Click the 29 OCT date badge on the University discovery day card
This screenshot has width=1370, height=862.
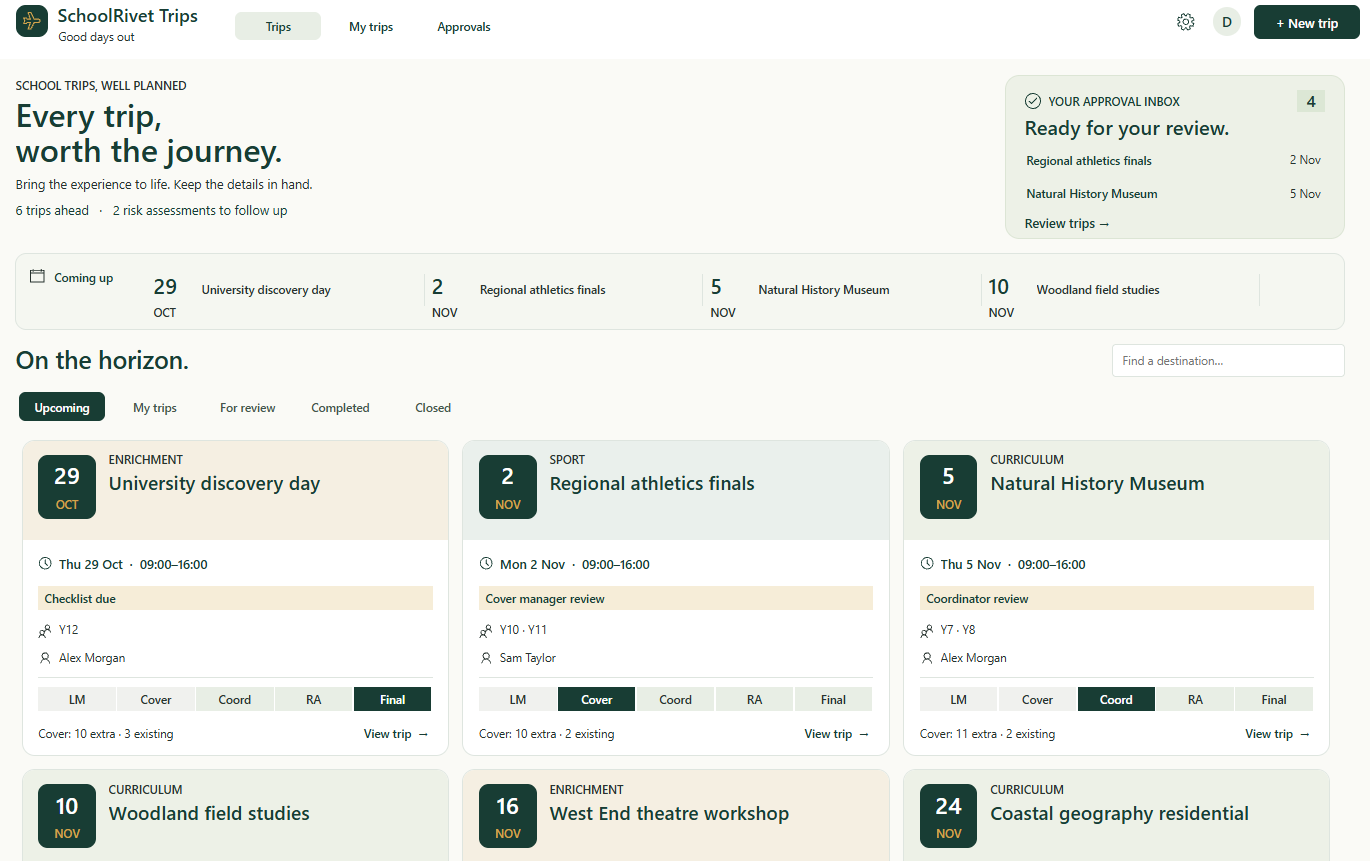pyautogui.click(x=67, y=487)
